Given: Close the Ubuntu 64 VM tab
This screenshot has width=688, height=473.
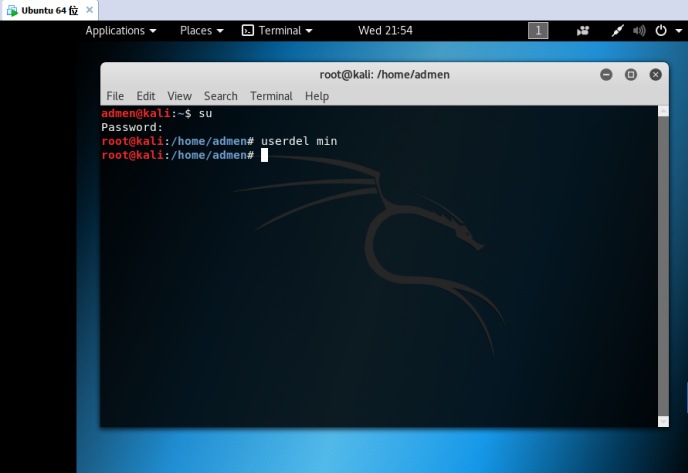Looking at the screenshot, I should coord(90,10).
